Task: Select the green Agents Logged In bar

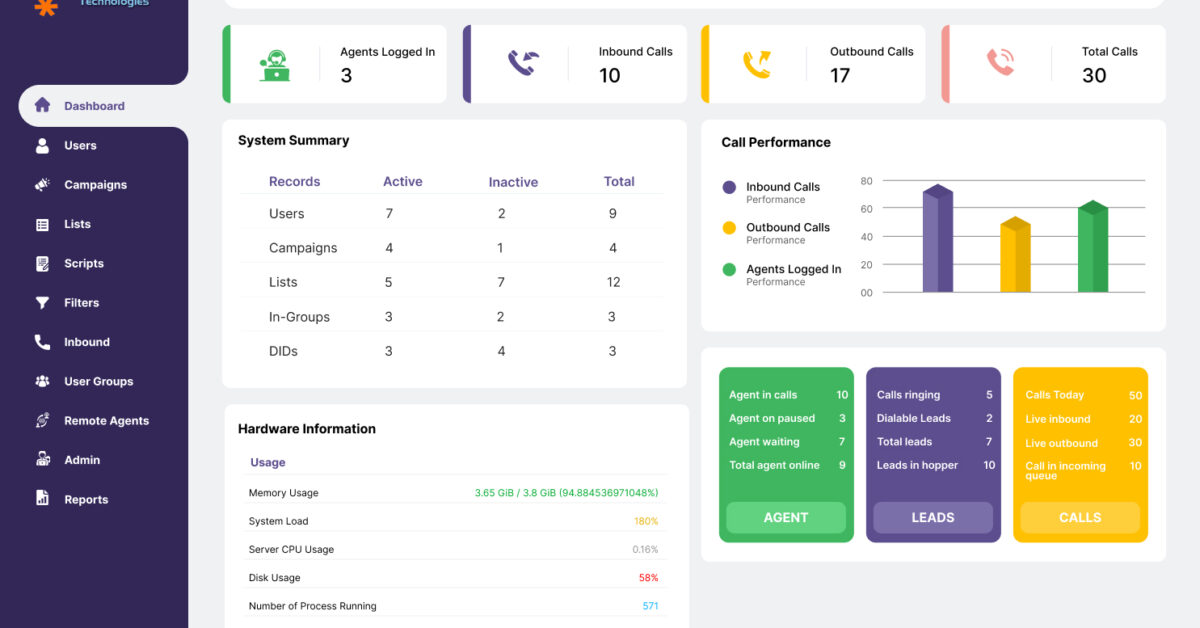Action: 1092,248
